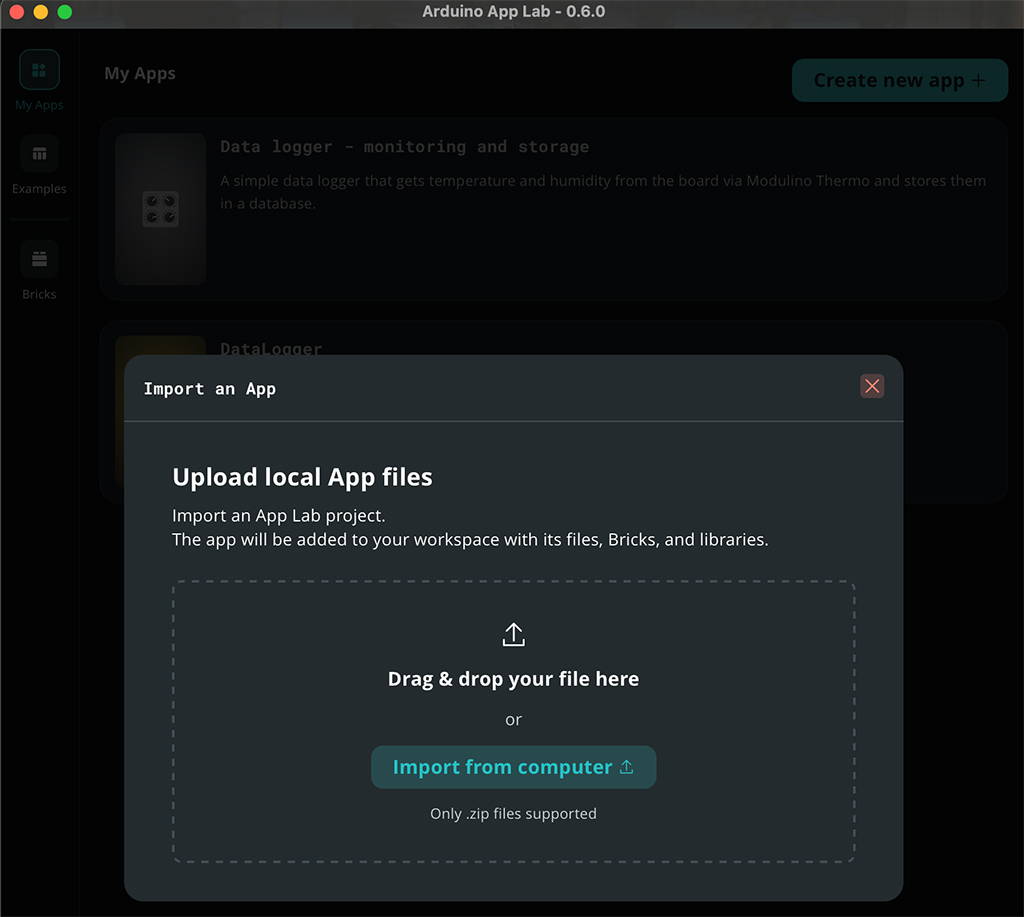Close the window with the red macOS button
This screenshot has width=1024, height=917.
[x=16, y=12]
